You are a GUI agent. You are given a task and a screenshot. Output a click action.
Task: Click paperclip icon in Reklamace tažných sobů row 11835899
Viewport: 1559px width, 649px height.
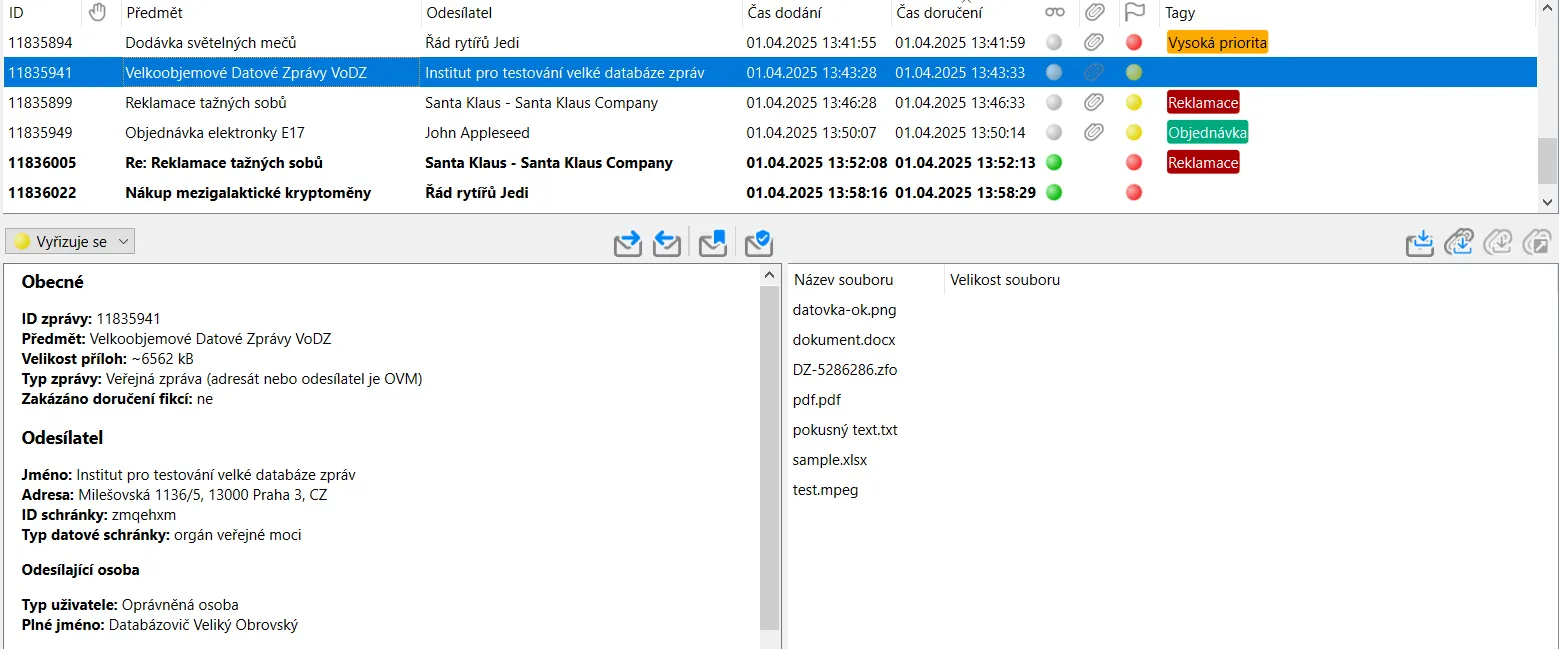[x=1095, y=103]
